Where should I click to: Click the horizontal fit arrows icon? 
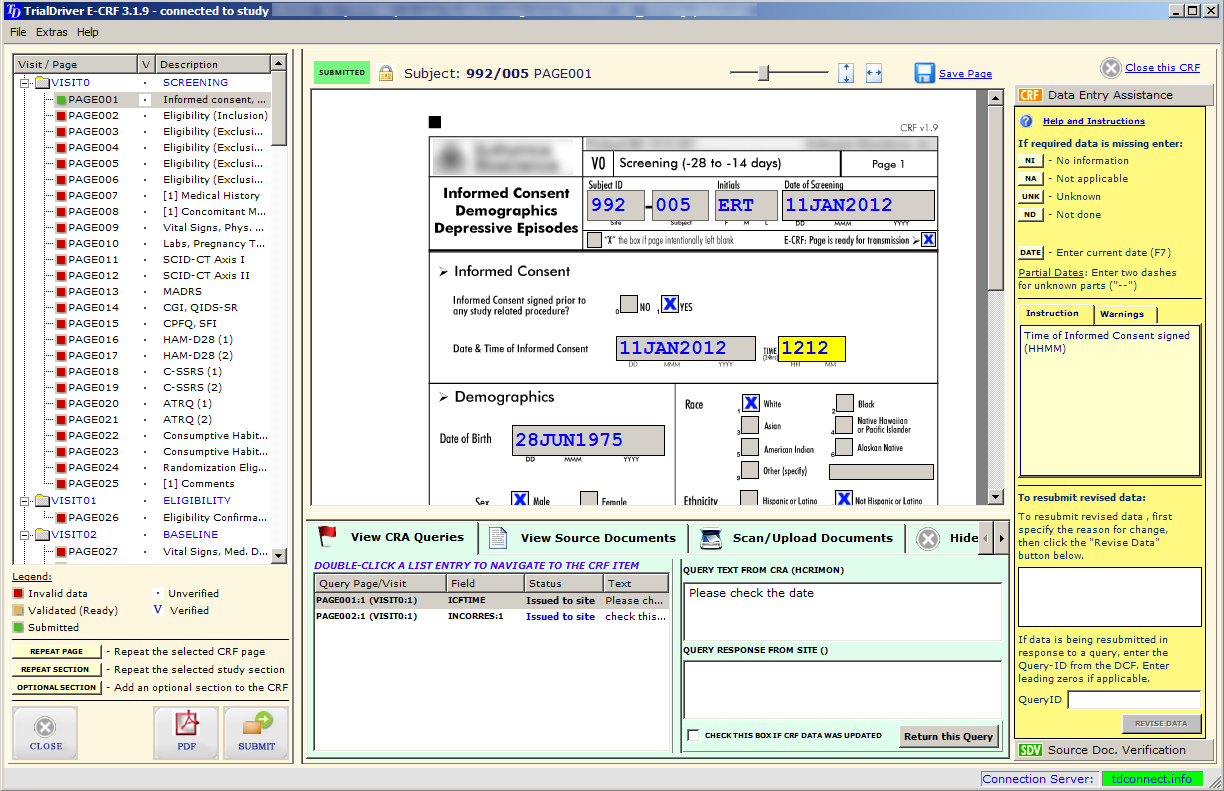(873, 73)
